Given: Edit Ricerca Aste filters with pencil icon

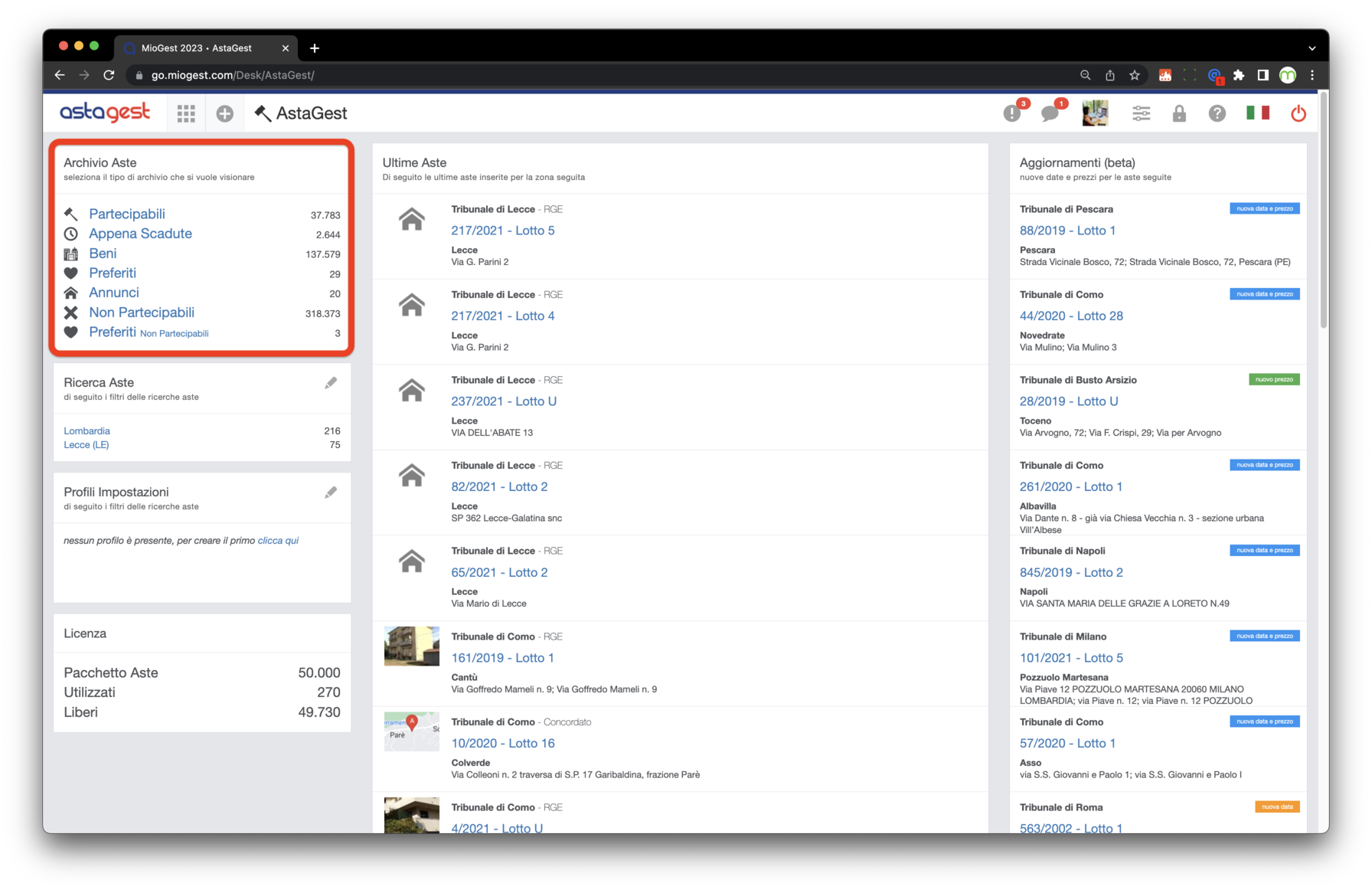Looking at the screenshot, I should click(331, 383).
